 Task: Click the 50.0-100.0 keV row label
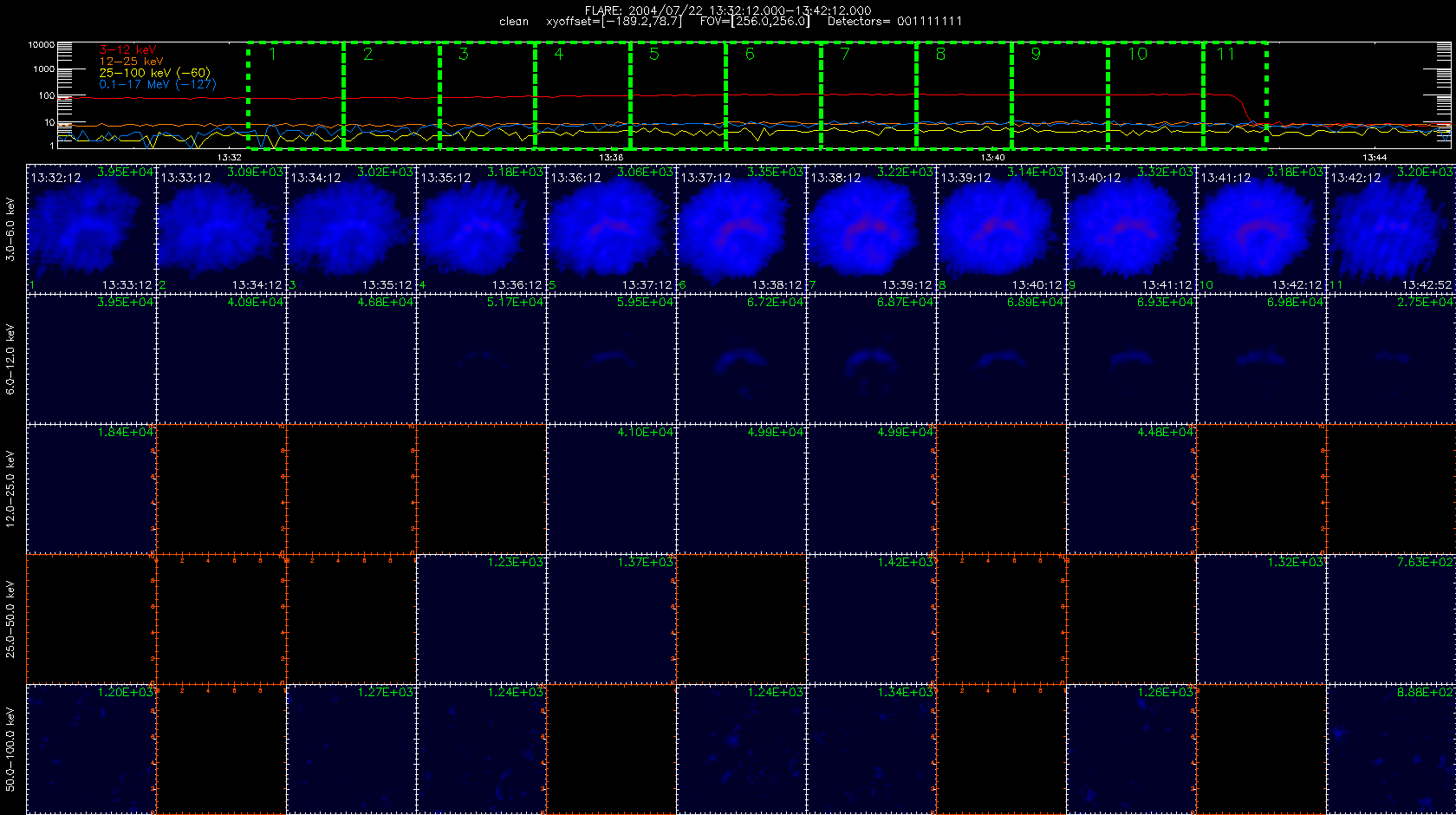10,749
